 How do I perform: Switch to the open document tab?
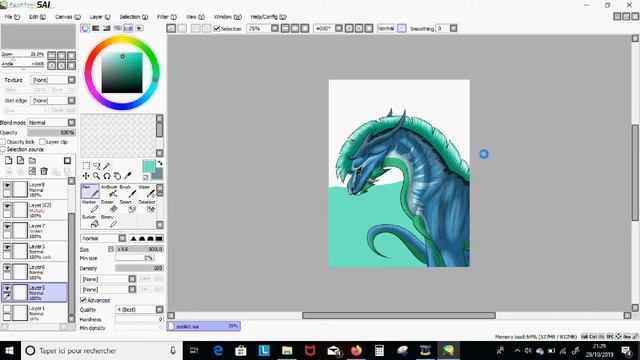click(203, 326)
